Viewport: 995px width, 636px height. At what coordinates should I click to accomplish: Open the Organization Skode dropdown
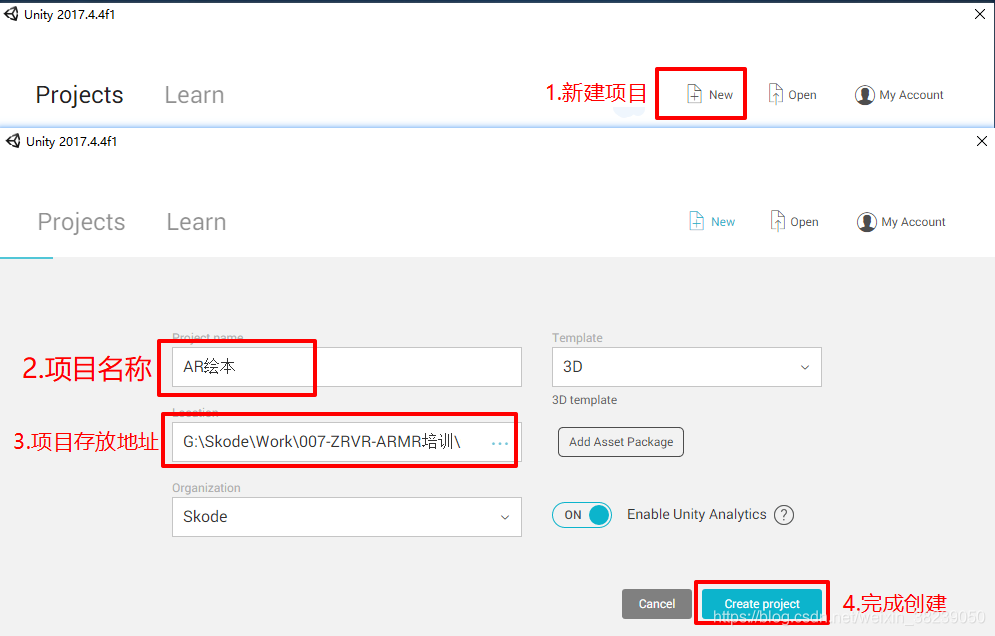coord(346,517)
